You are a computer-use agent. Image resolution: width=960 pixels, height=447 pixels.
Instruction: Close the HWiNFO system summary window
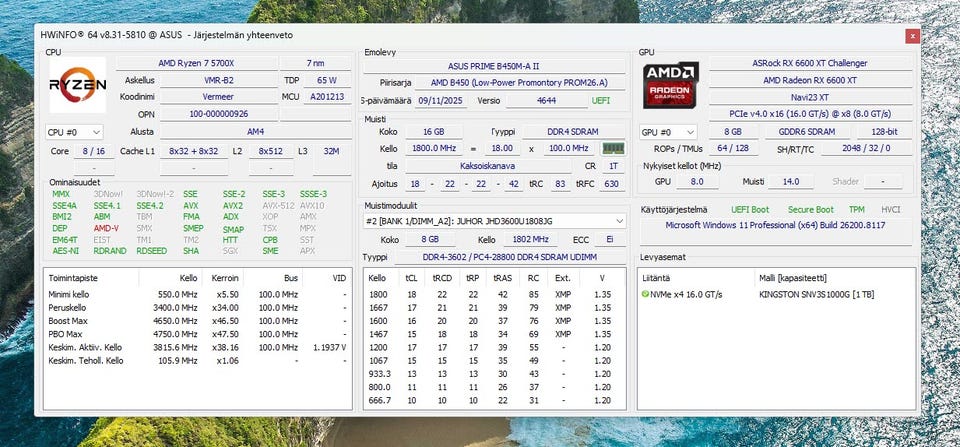(912, 36)
